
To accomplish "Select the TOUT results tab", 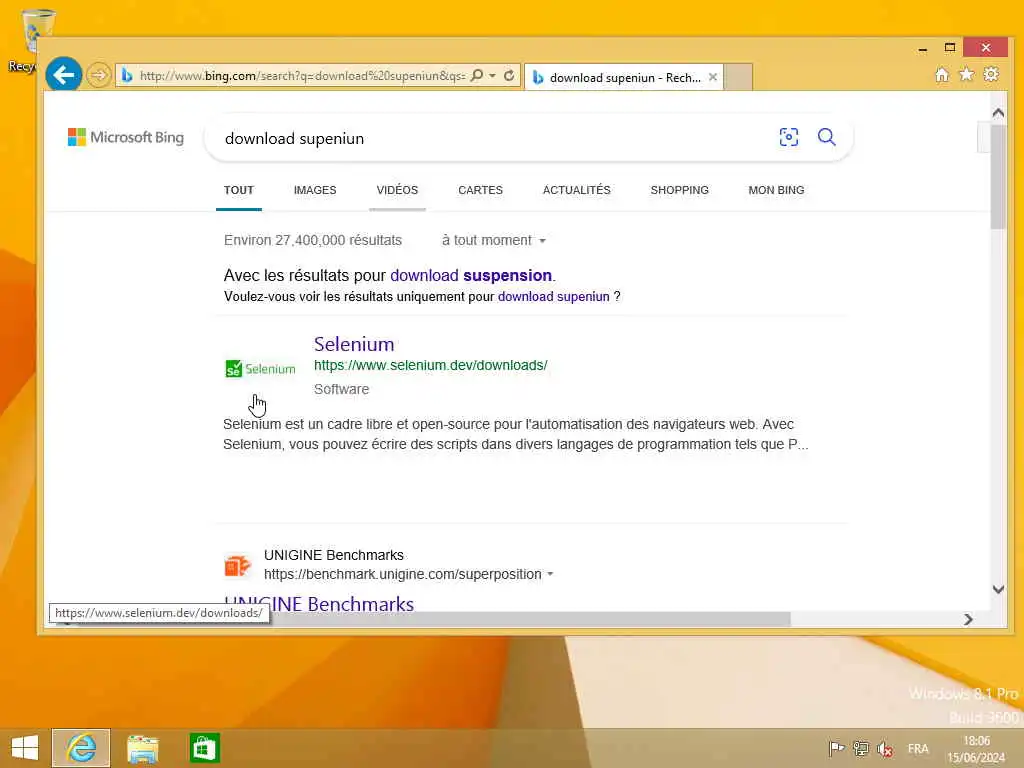I will [x=238, y=190].
